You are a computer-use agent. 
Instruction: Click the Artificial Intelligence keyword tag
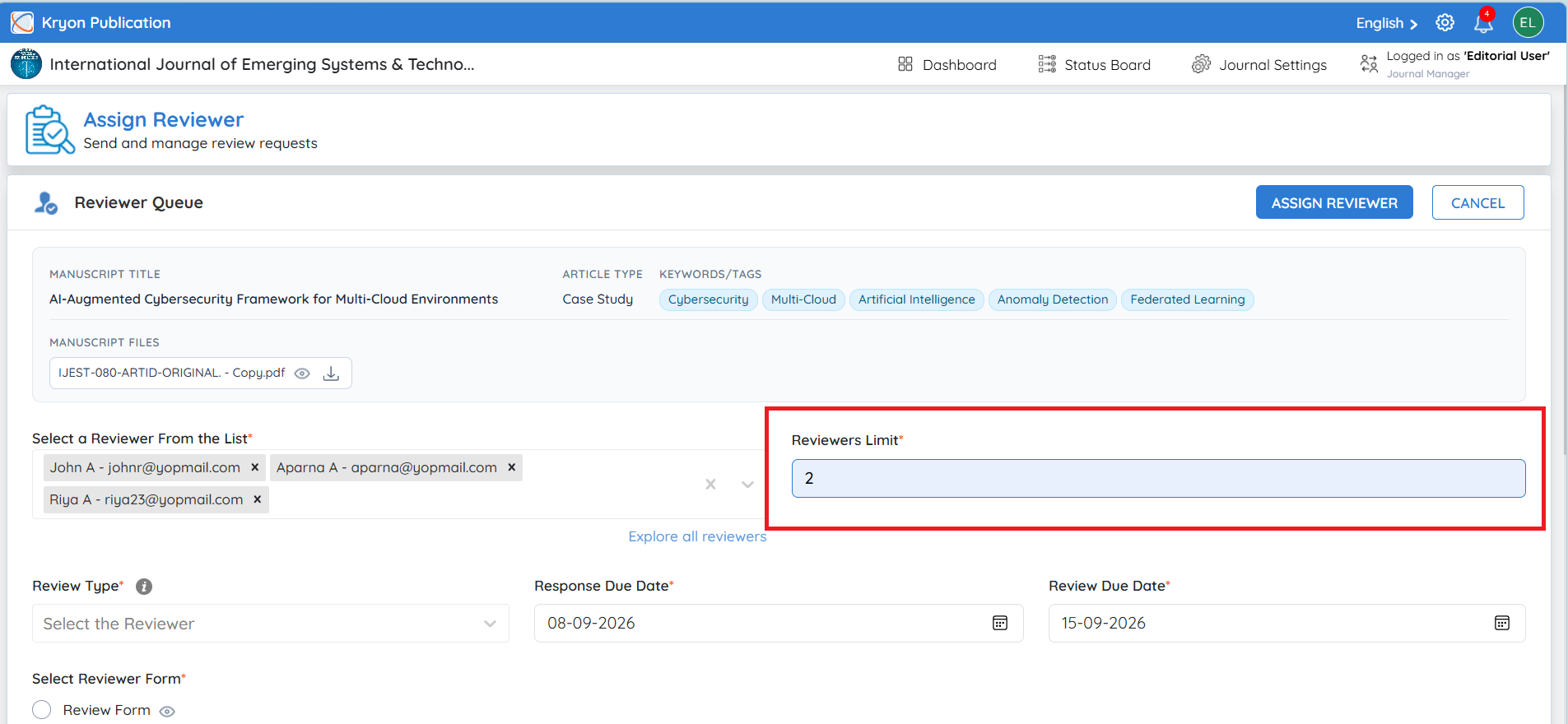916,299
